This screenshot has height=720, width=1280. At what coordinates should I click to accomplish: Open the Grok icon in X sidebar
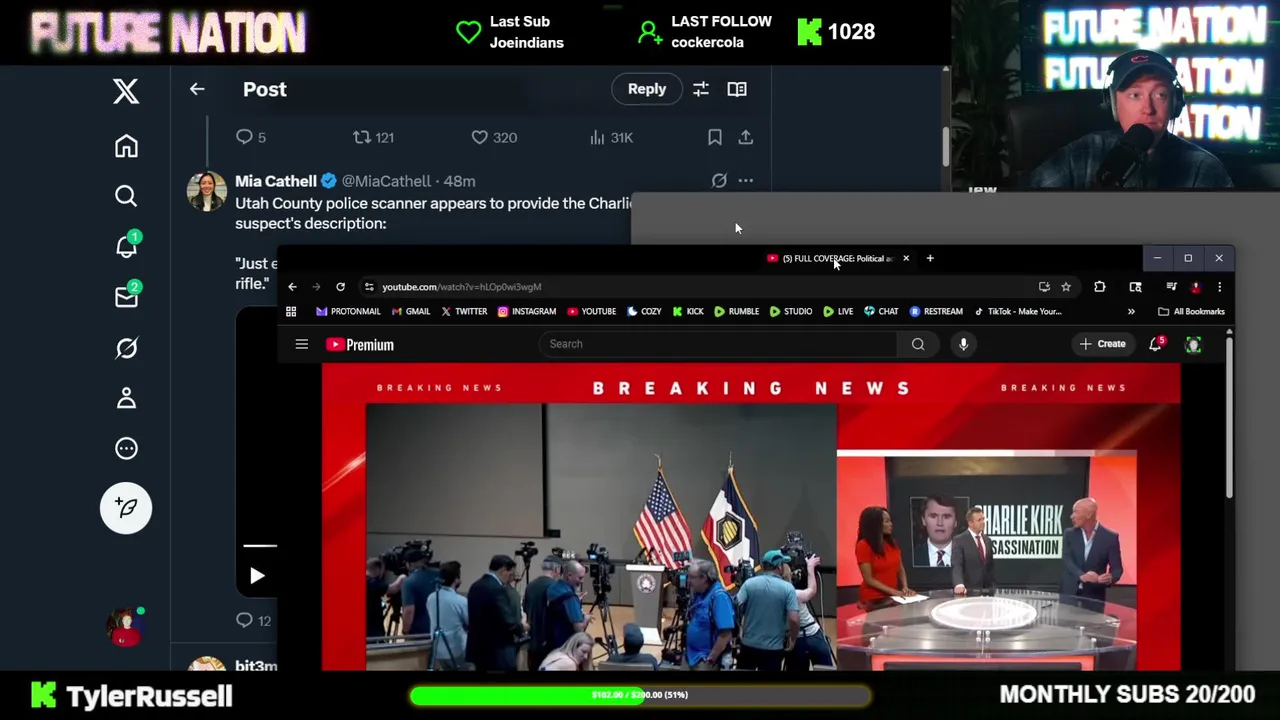(x=126, y=348)
